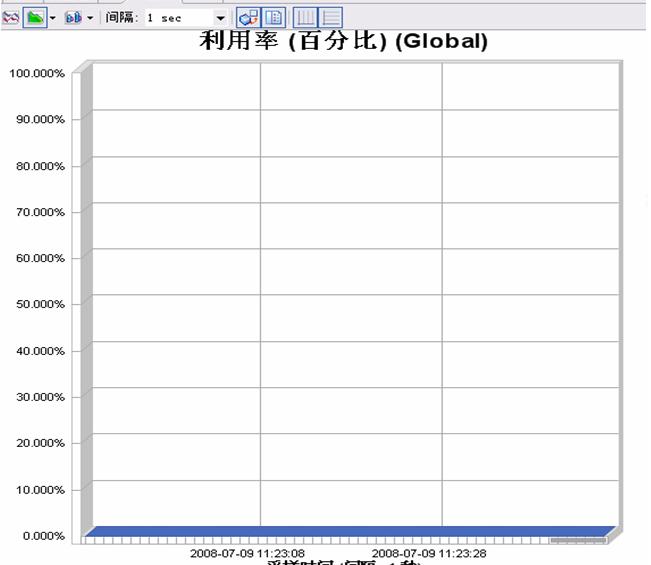Click the 0.000% axis label
This screenshot has width=651, height=565.
click(x=44, y=536)
